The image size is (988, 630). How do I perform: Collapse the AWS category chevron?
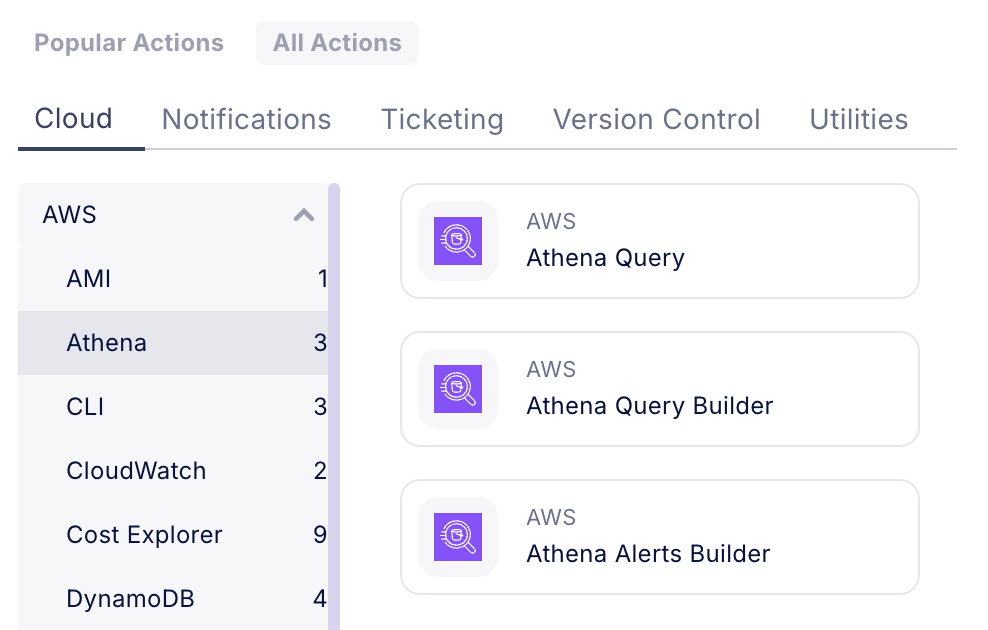[304, 215]
